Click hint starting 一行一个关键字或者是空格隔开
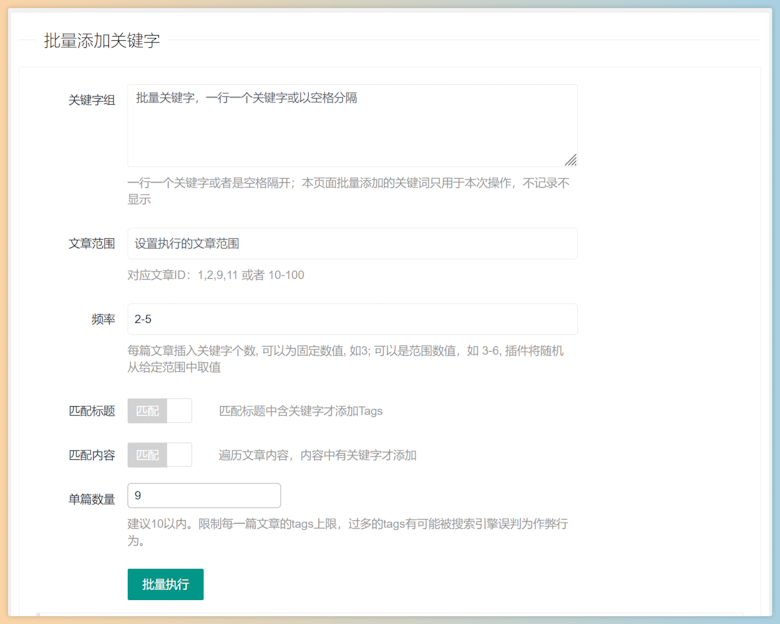 [349, 191]
